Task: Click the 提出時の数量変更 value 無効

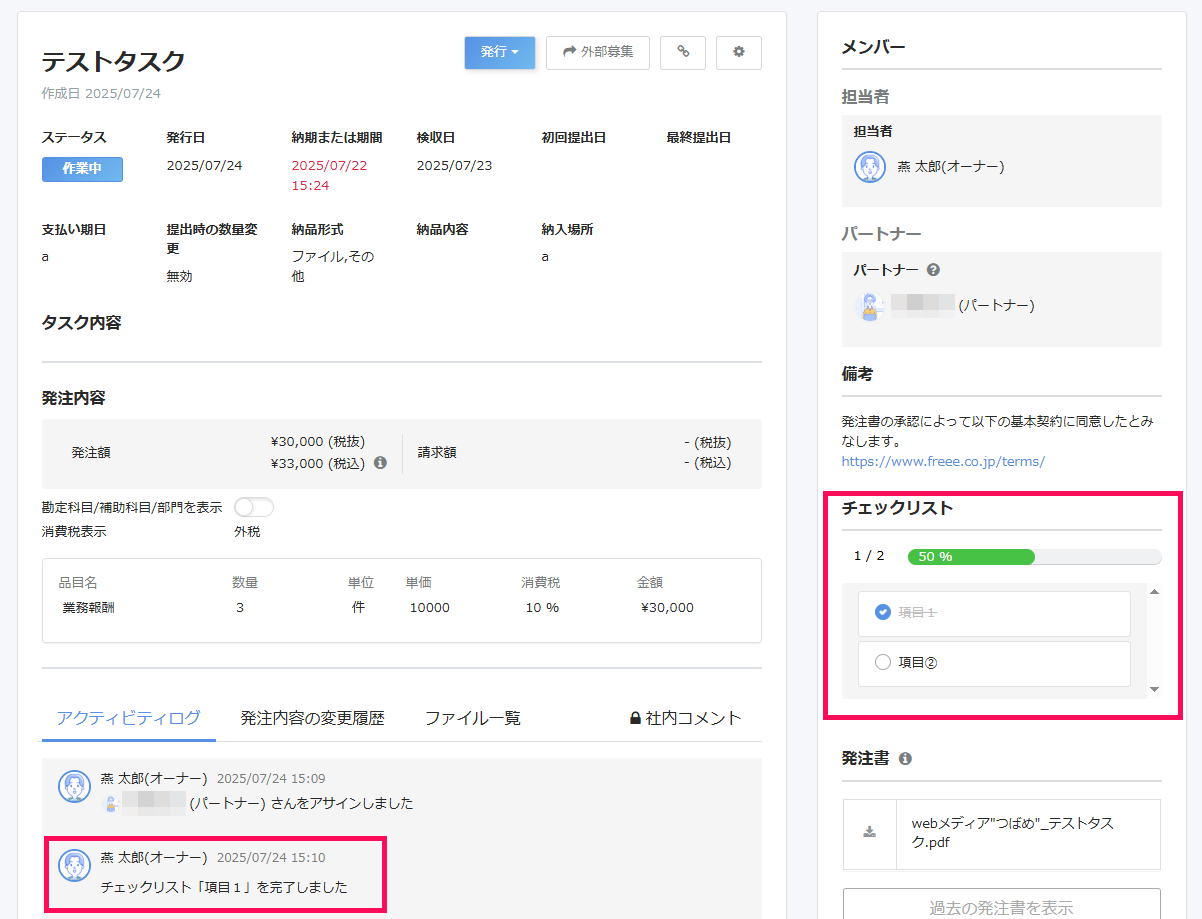Action: pyautogui.click(x=180, y=276)
